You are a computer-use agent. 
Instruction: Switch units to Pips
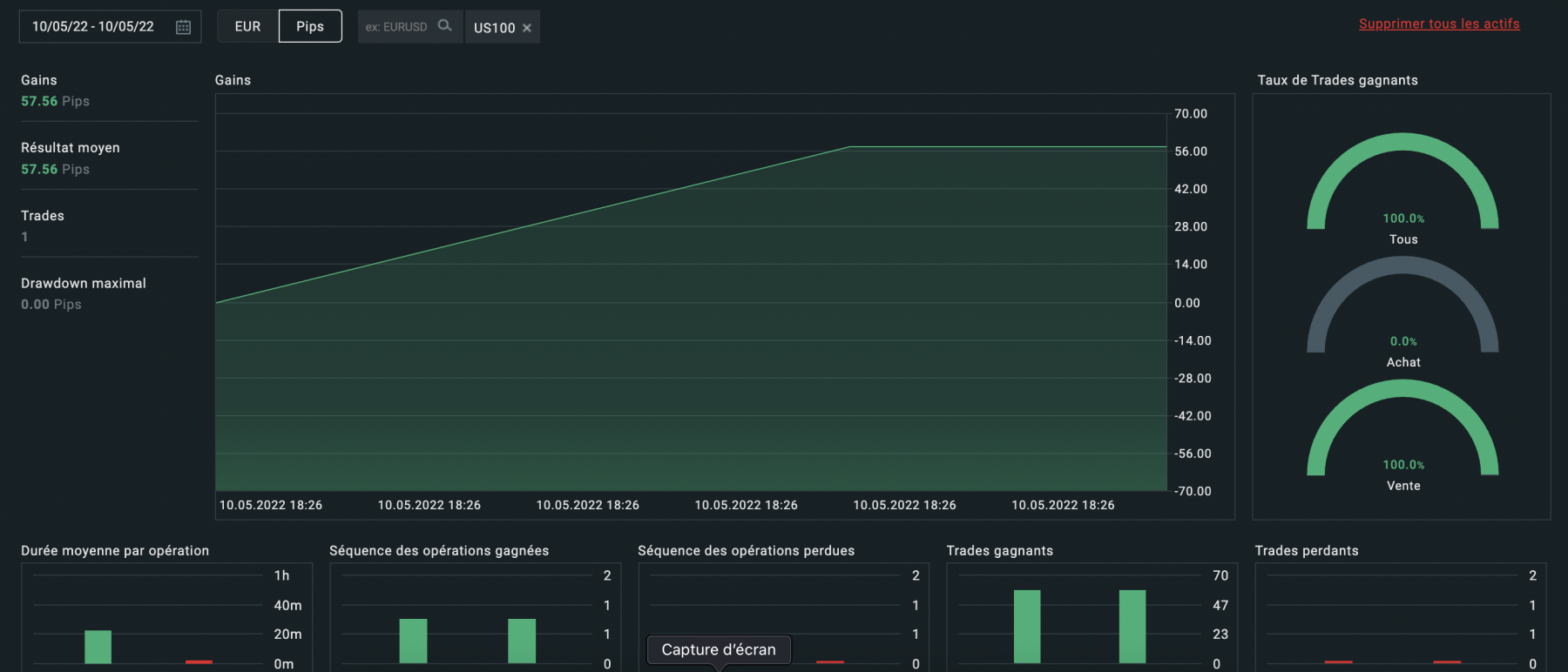[x=310, y=26]
